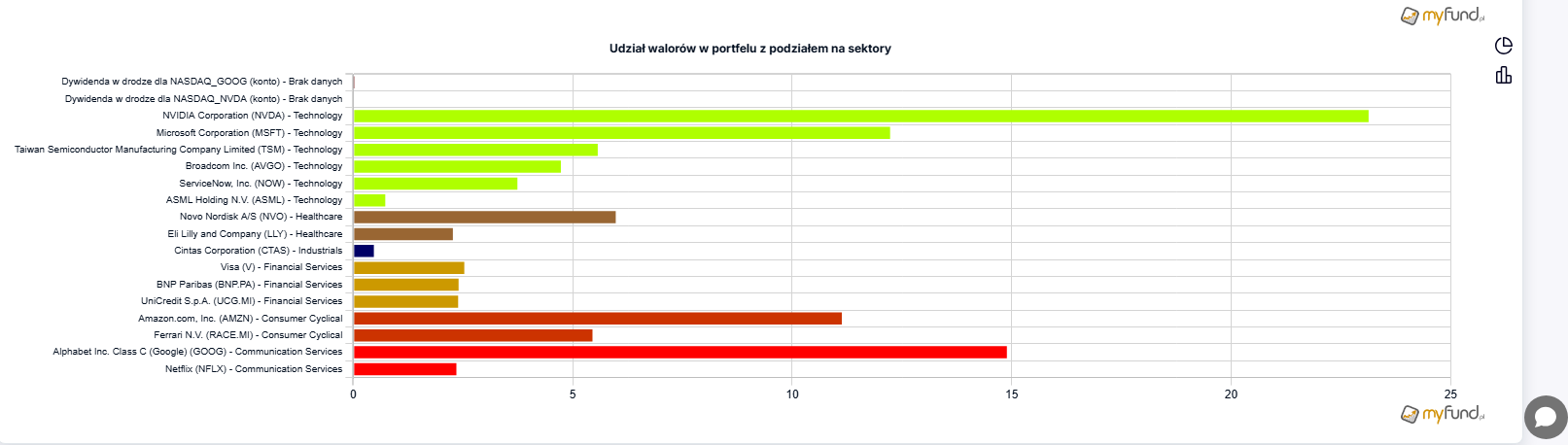Click the Cintas Corporation navy bar
The image size is (1568, 445).
(364, 251)
